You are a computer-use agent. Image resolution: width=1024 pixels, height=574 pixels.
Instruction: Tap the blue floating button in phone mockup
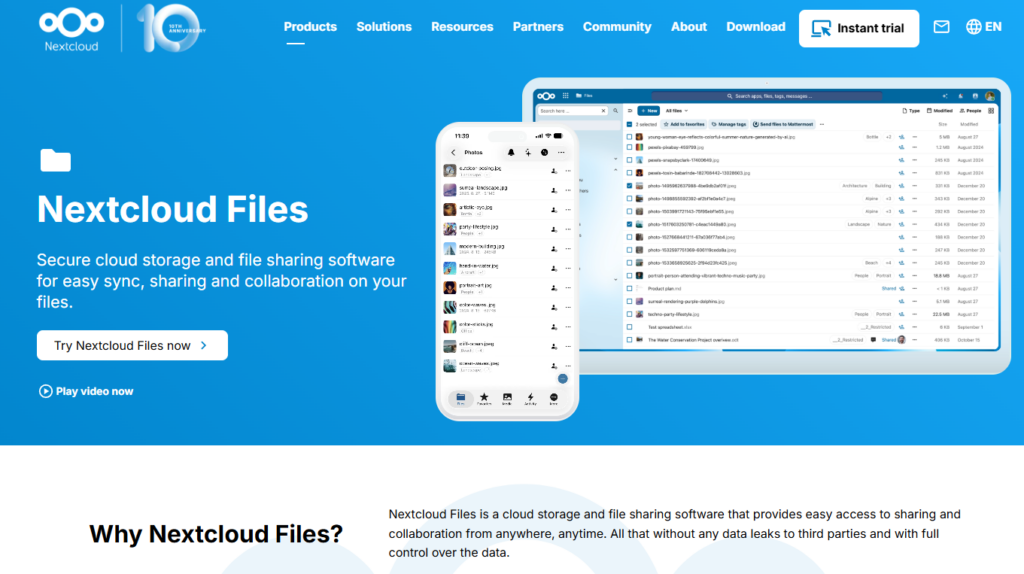[562, 379]
